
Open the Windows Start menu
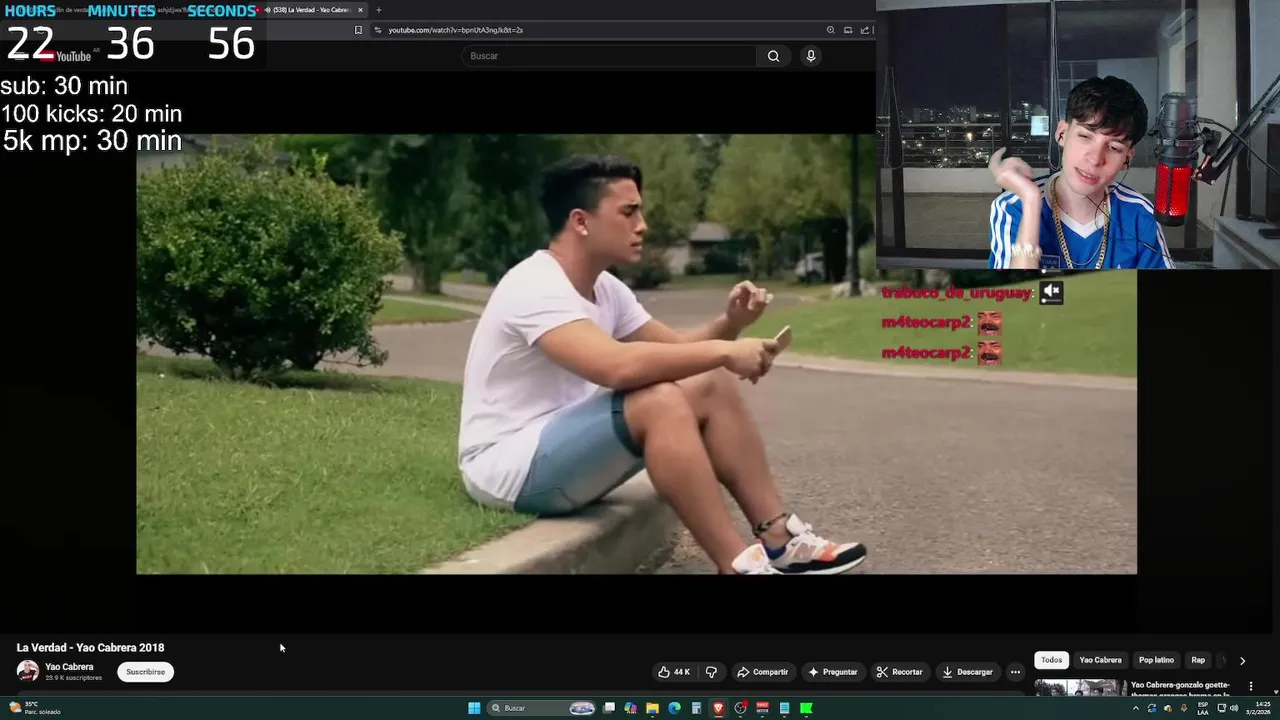click(x=474, y=708)
